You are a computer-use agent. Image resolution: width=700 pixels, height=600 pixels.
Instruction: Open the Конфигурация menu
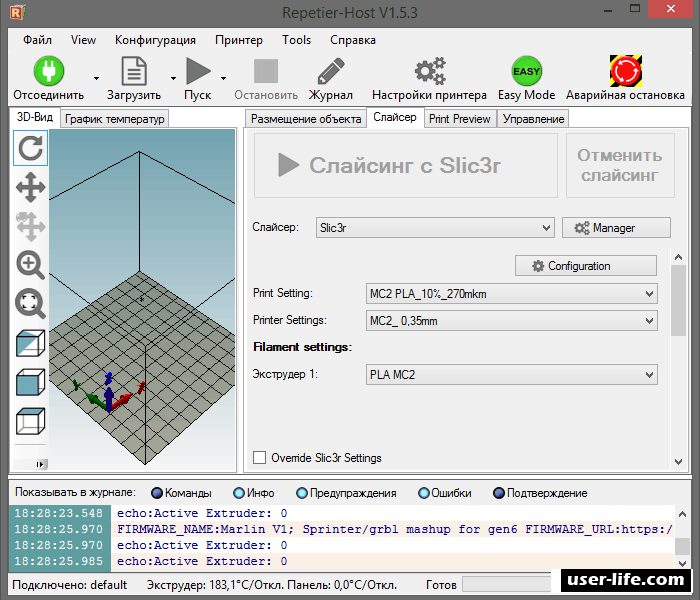[x=155, y=40]
